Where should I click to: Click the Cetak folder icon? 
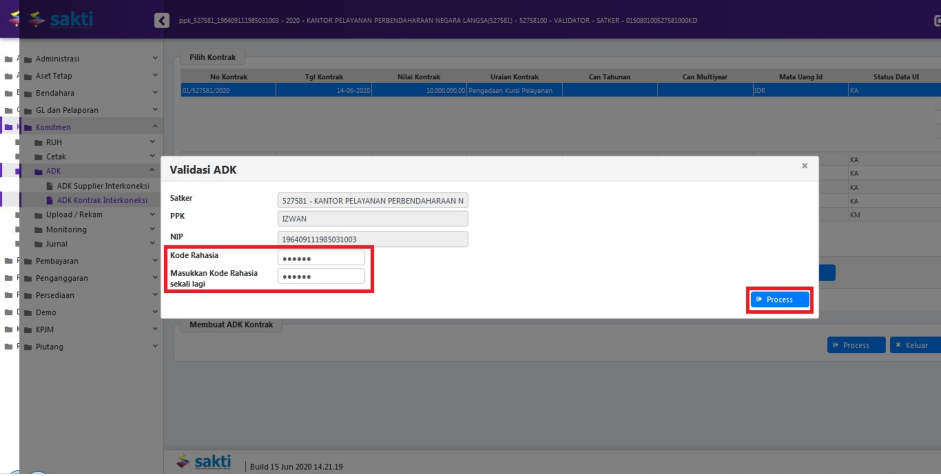(39, 157)
